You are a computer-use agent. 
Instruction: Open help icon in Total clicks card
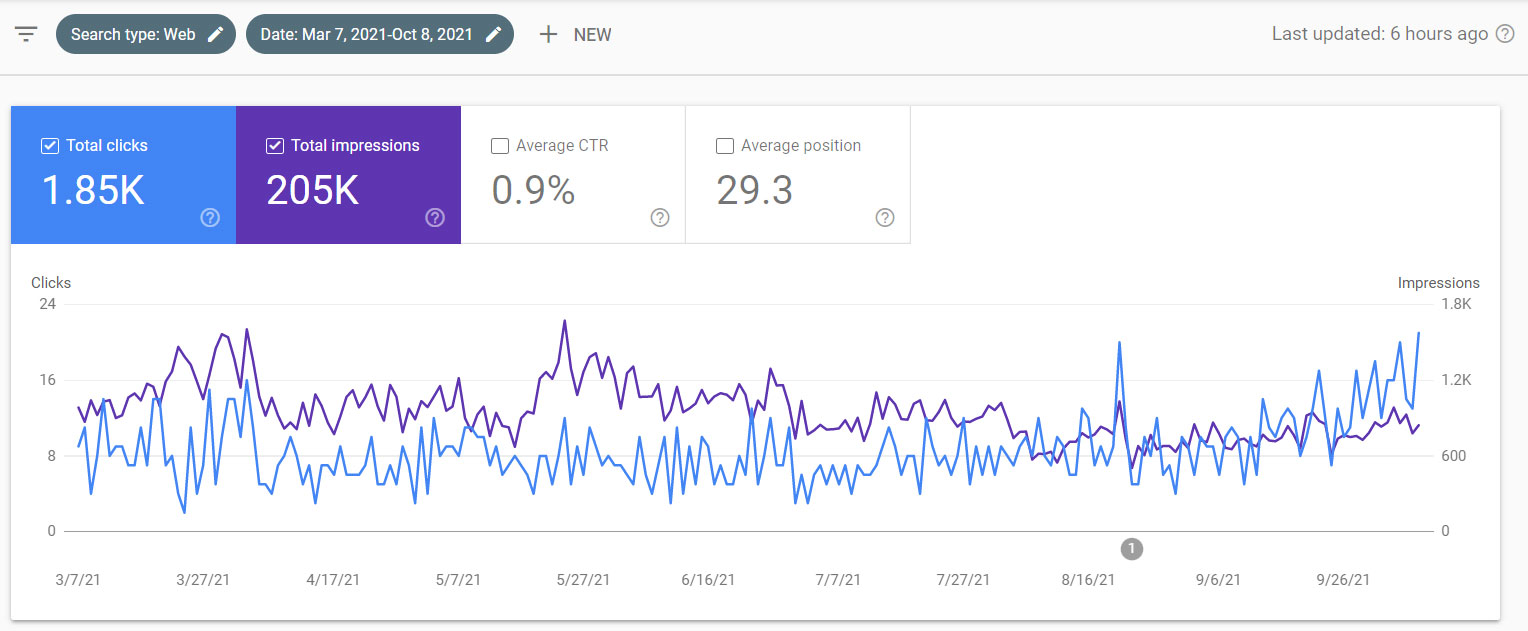(x=210, y=217)
